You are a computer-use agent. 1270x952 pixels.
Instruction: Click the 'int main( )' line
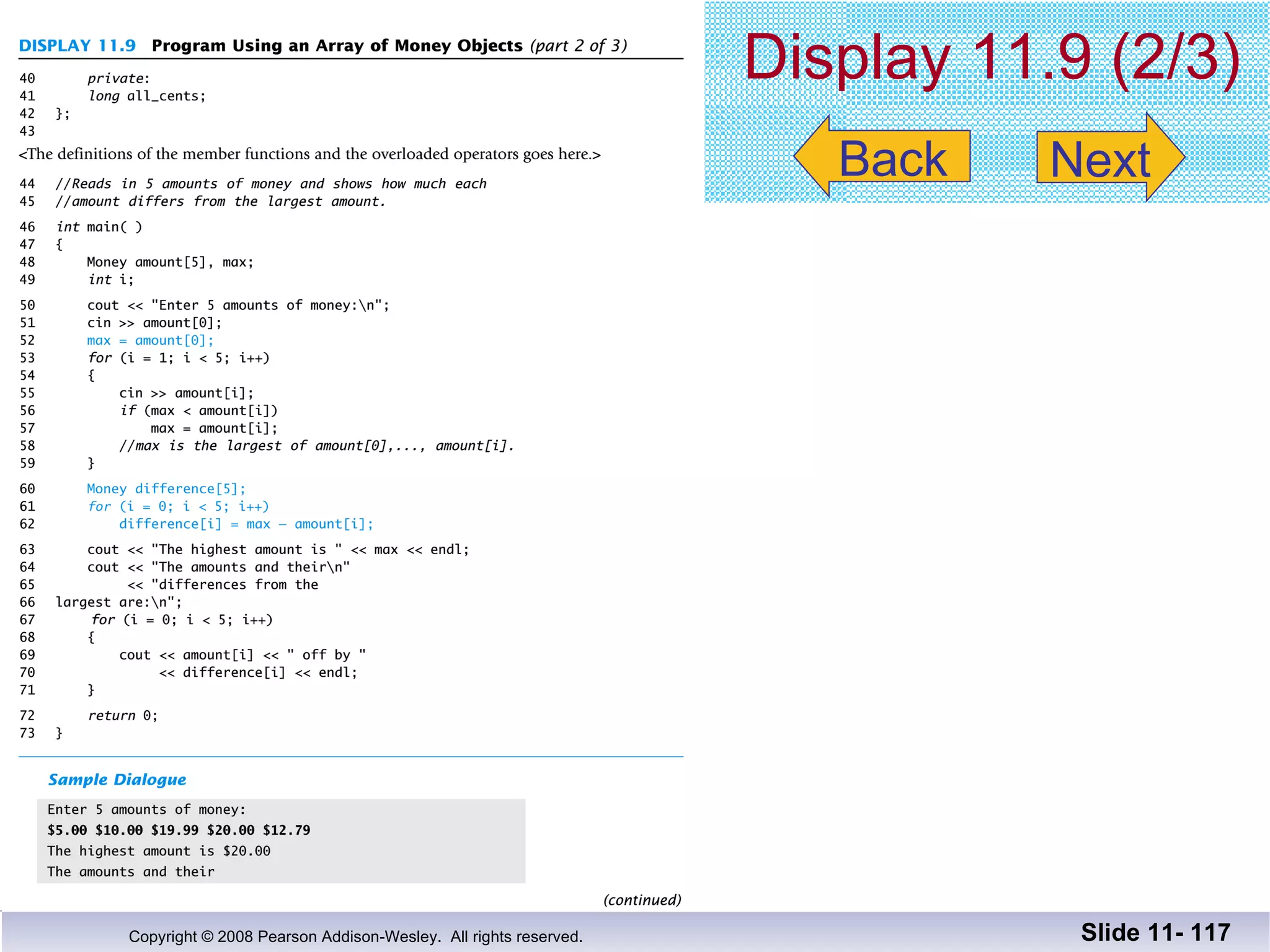99,227
